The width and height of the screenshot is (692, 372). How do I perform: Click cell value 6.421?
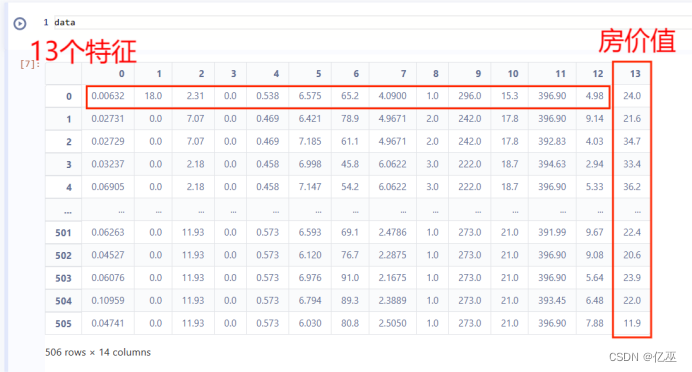tap(310, 119)
